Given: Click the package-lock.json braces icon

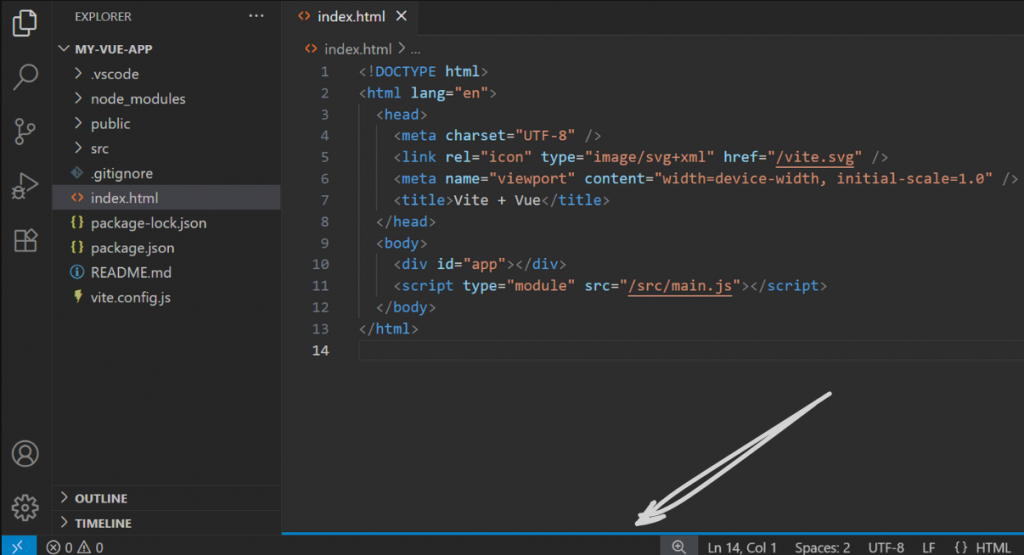Looking at the screenshot, I should (x=77, y=223).
